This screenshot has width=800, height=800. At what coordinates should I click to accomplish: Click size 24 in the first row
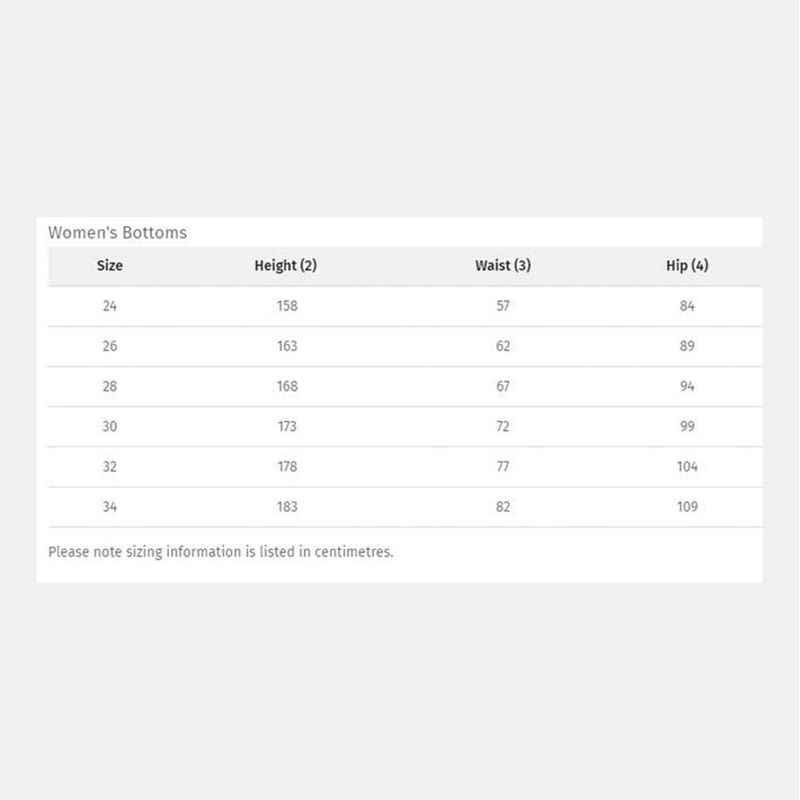(110, 306)
